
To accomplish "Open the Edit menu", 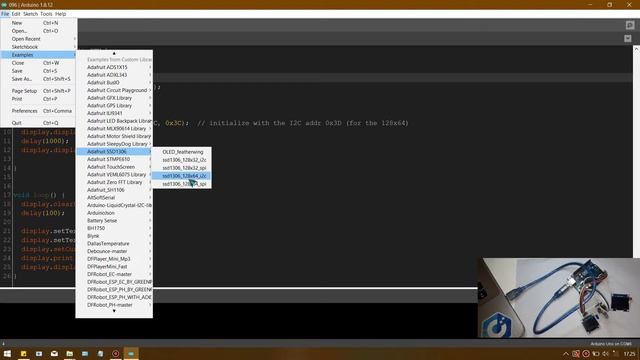I will (x=16, y=14).
